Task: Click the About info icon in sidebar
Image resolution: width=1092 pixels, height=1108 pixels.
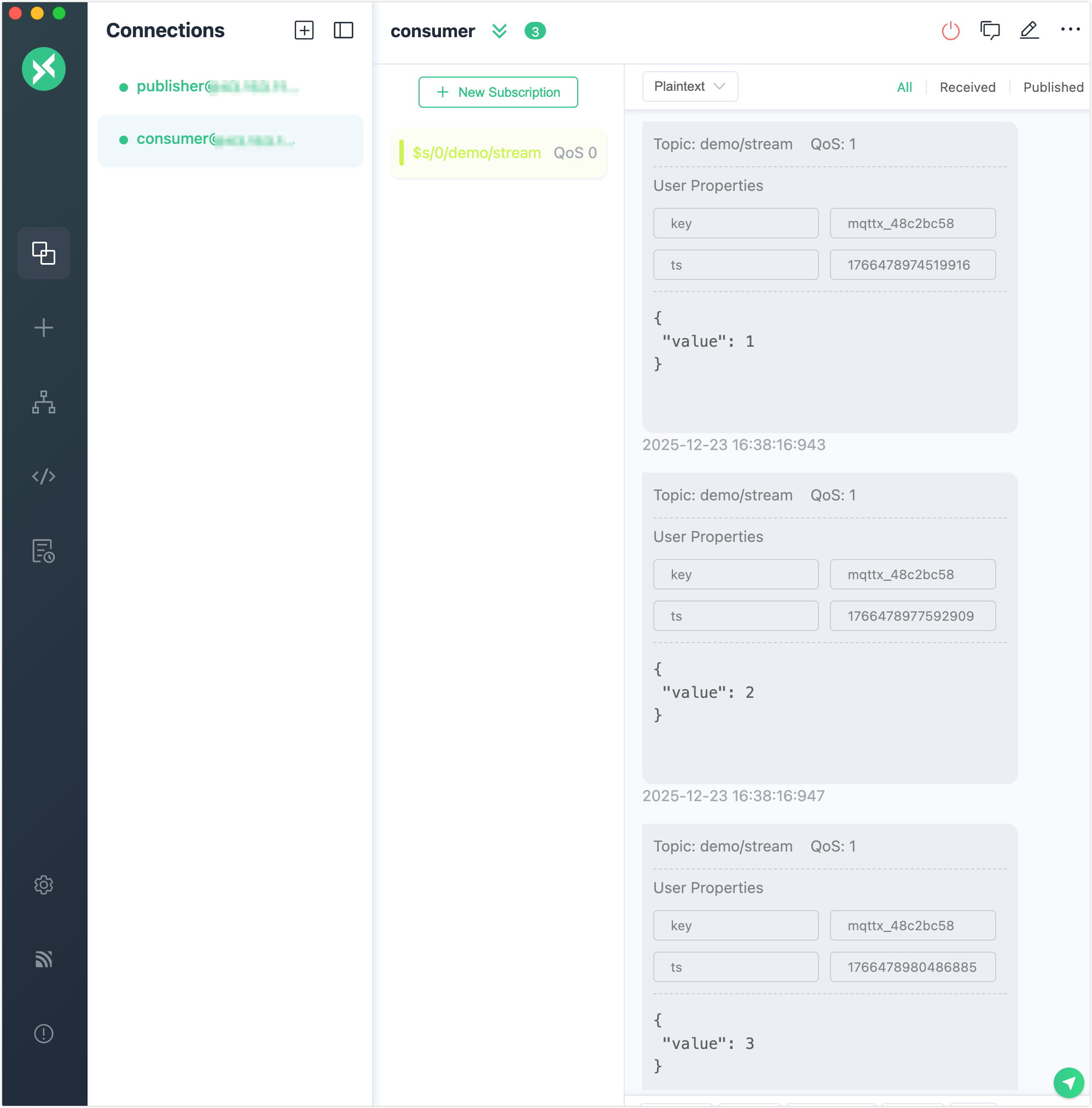Action: point(44,1034)
